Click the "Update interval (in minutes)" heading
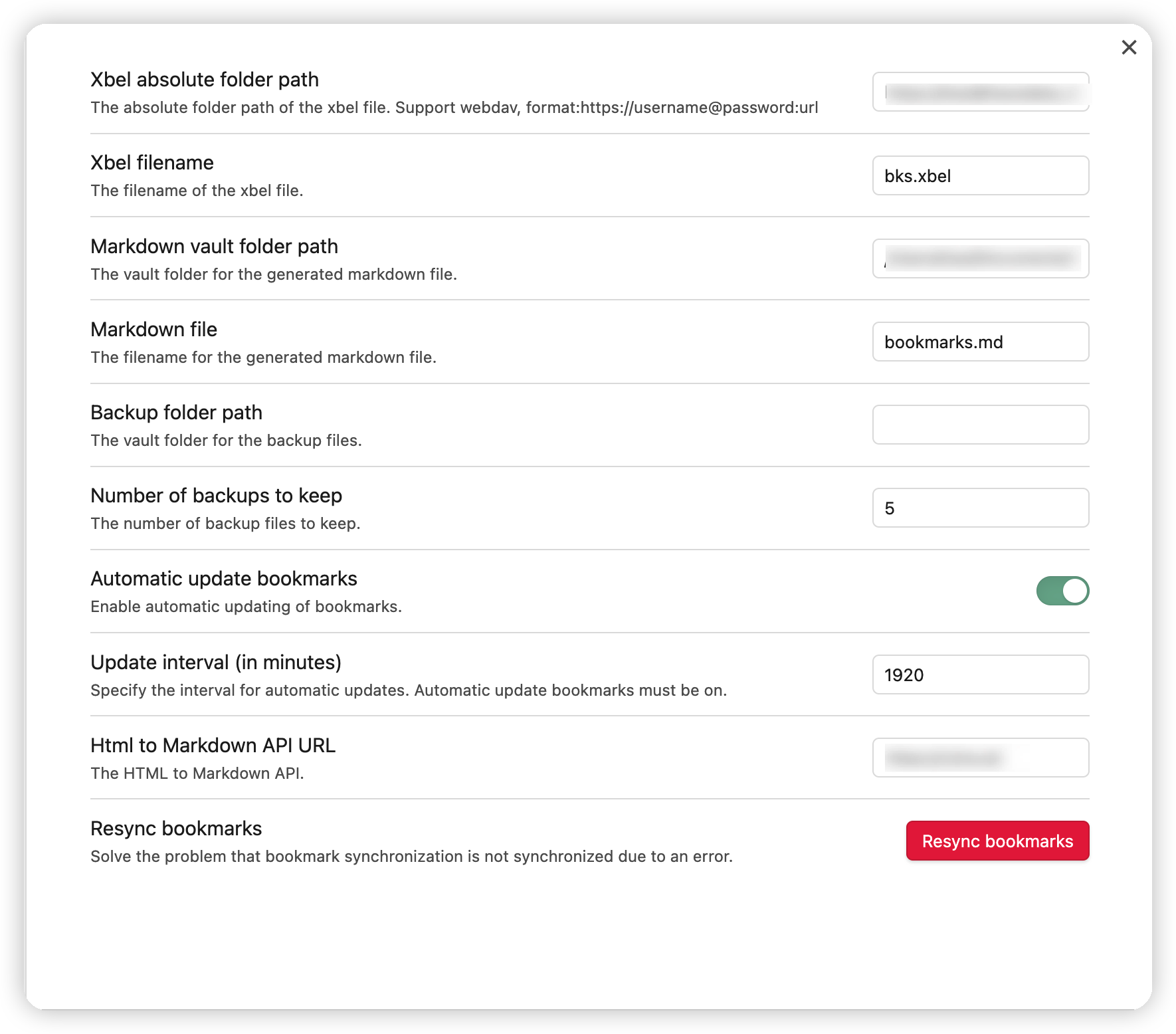Viewport: 1176px width, 1034px height. coord(216,663)
